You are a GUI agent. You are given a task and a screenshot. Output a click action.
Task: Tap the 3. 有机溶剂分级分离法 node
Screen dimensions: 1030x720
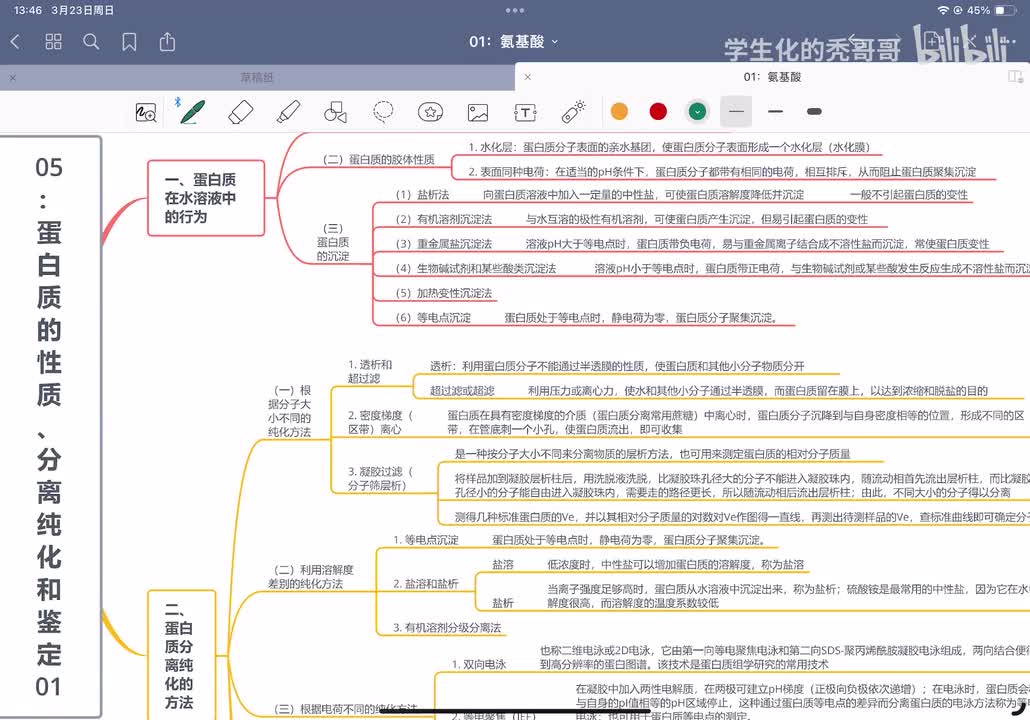(x=447, y=628)
